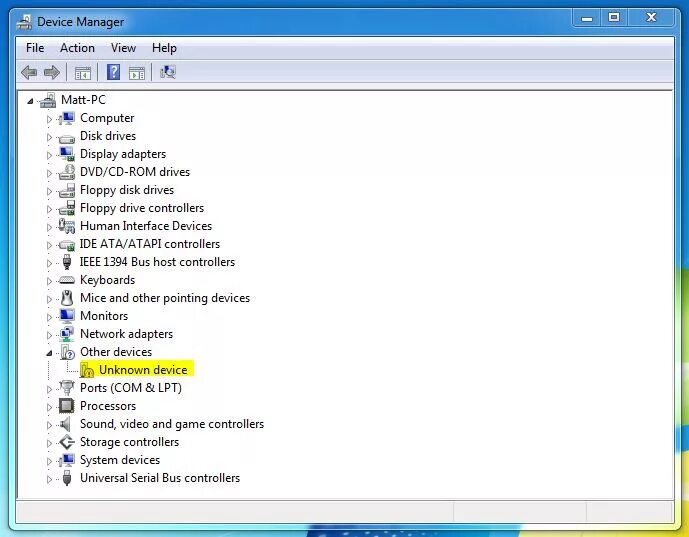Select the IEEE 1394 Bus host controllers label
689x537 pixels.
157,262
